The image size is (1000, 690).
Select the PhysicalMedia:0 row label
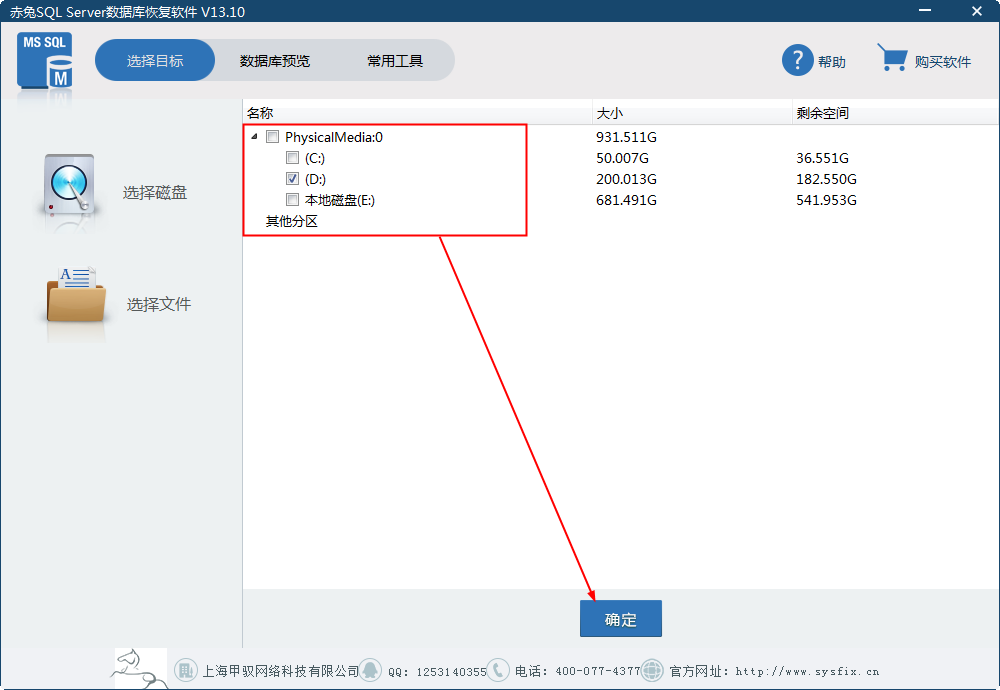tap(334, 137)
